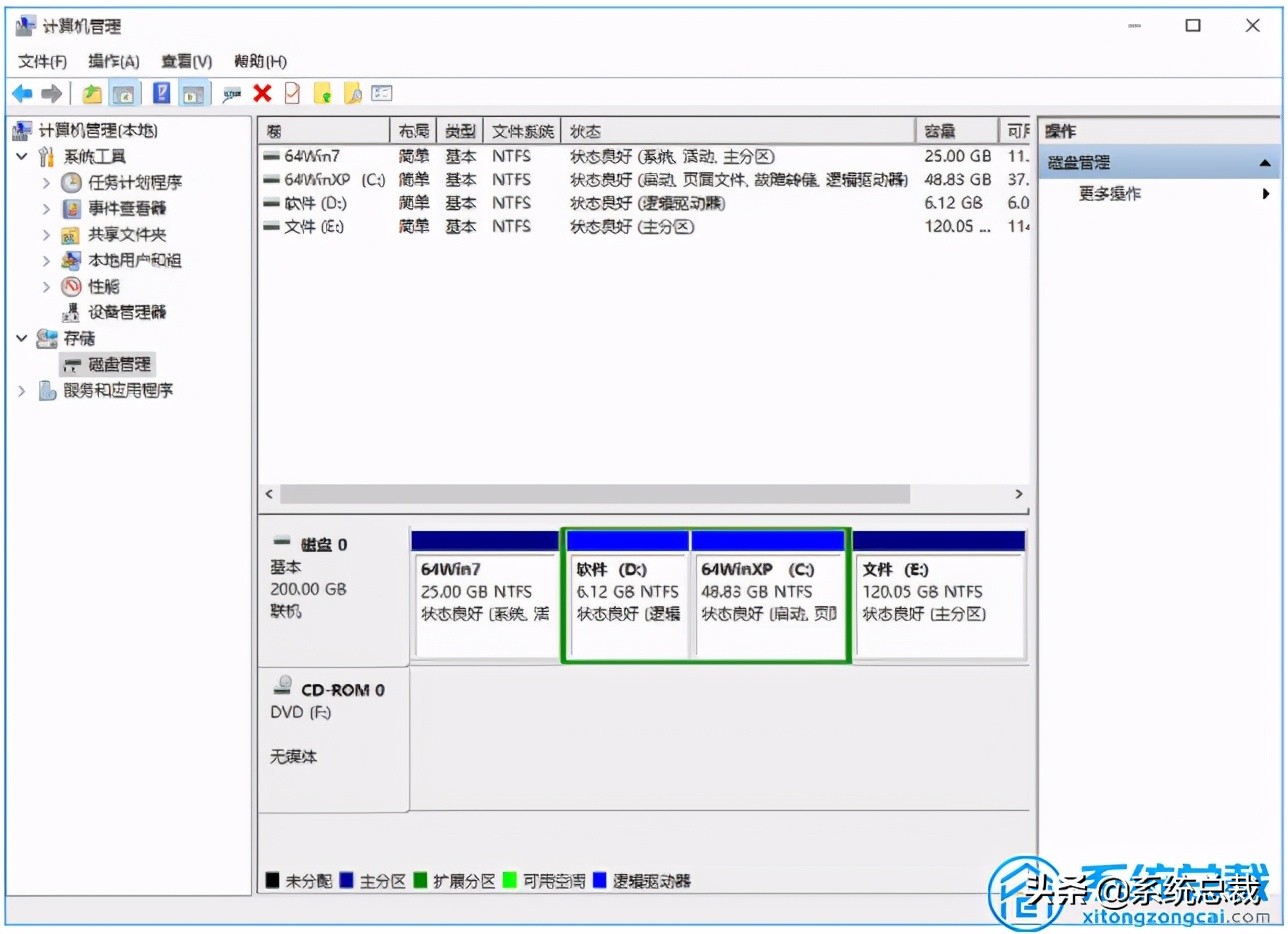The width and height of the screenshot is (1288, 934).
Task: Collapse the 磁盘管理 section in the Operations pane
Action: point(1267,161)
